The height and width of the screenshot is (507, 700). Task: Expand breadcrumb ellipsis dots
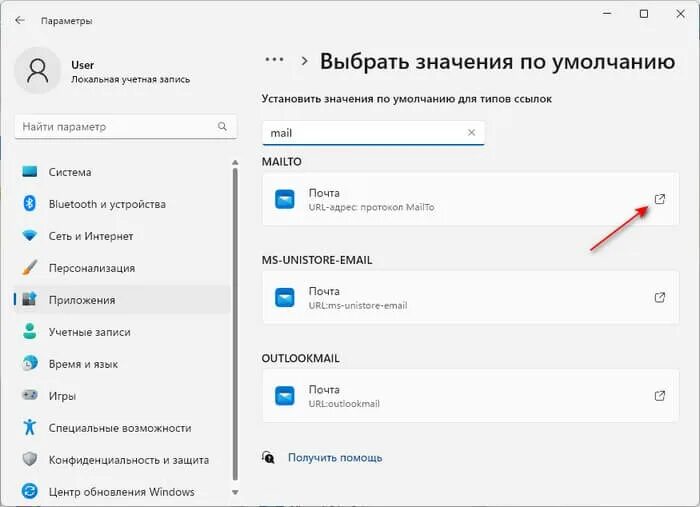pyautogui.click(x=274, y=59)
